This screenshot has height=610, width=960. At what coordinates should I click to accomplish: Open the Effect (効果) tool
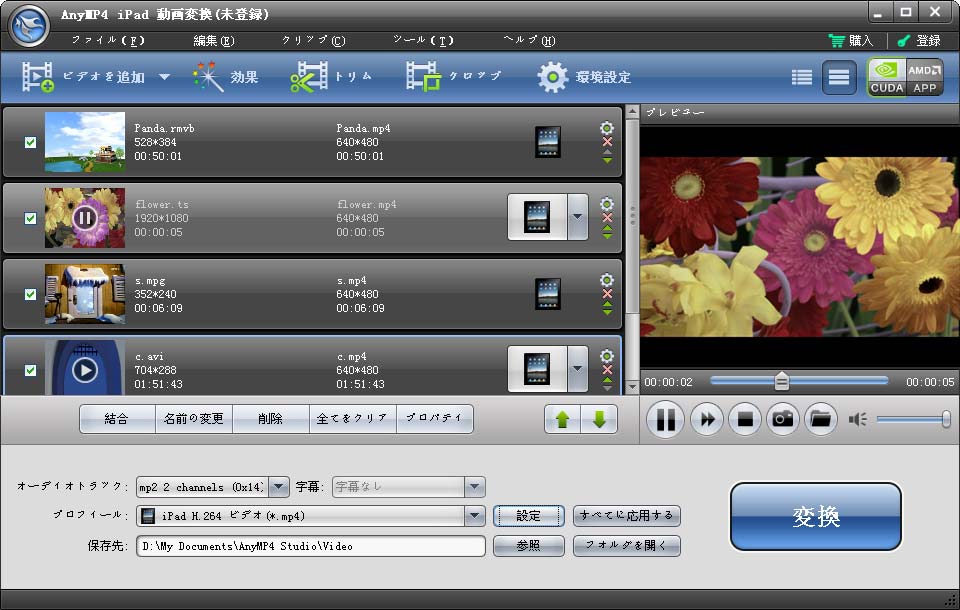tap(225, 77)
